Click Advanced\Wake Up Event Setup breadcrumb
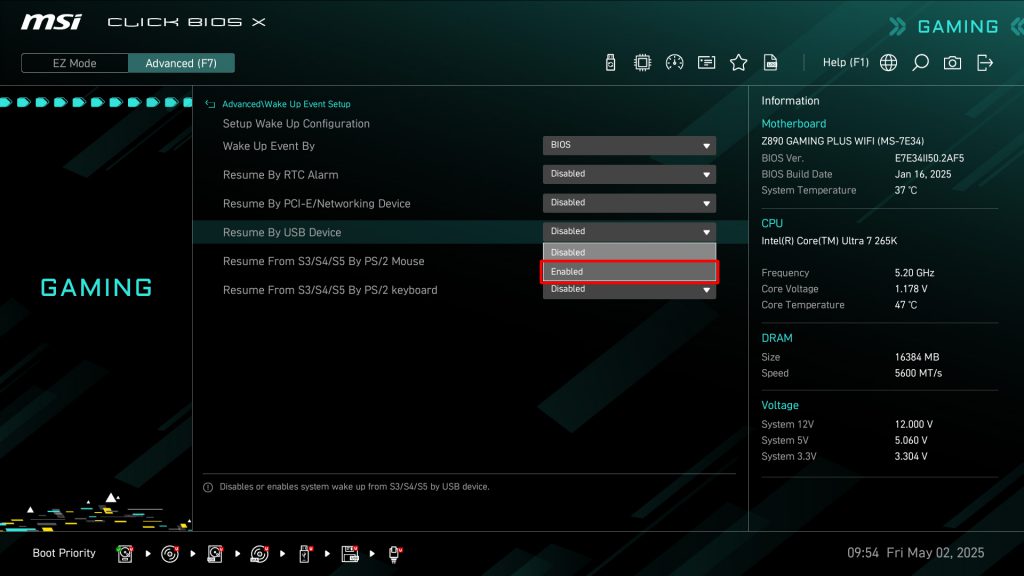 tap(286, 104)
